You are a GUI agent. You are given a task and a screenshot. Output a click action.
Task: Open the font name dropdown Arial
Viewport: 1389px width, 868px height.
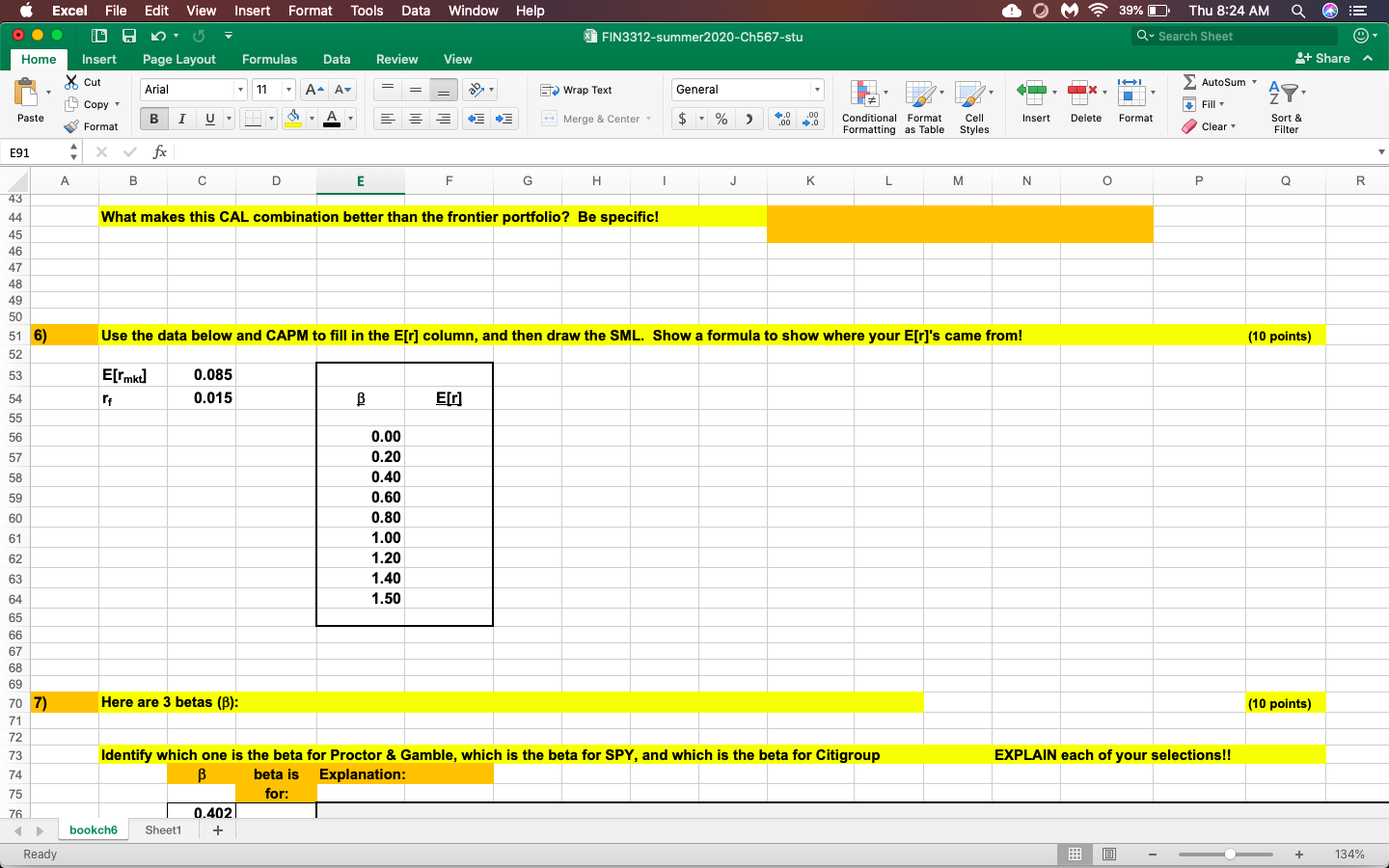[240, 90]
